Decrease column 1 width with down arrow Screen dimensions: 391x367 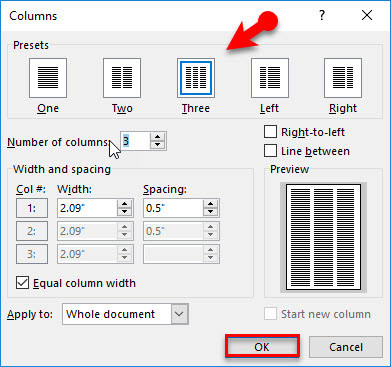click(x=124, y=212)
